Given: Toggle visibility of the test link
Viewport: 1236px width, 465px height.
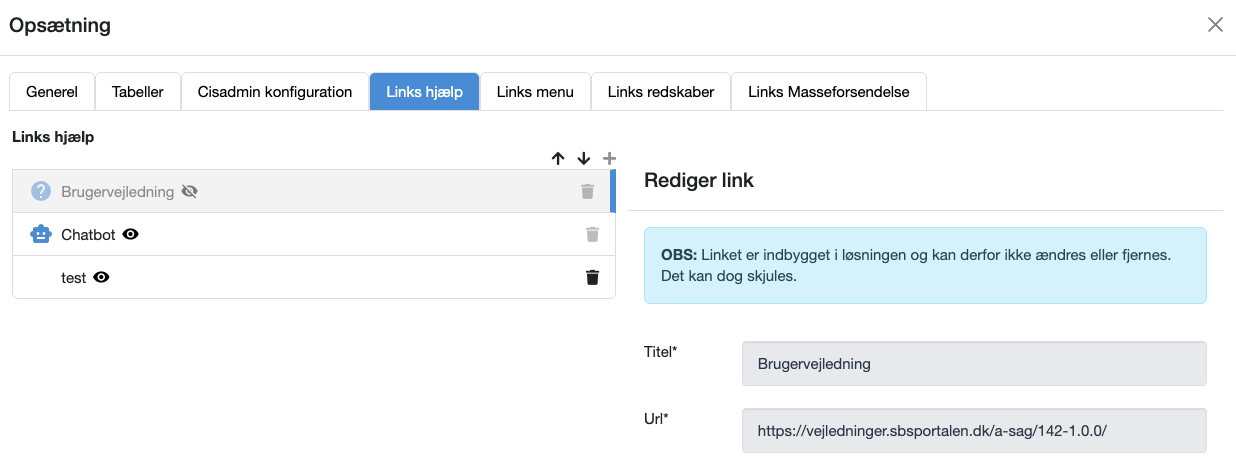Looking at the screenshot, I should 101,277.
